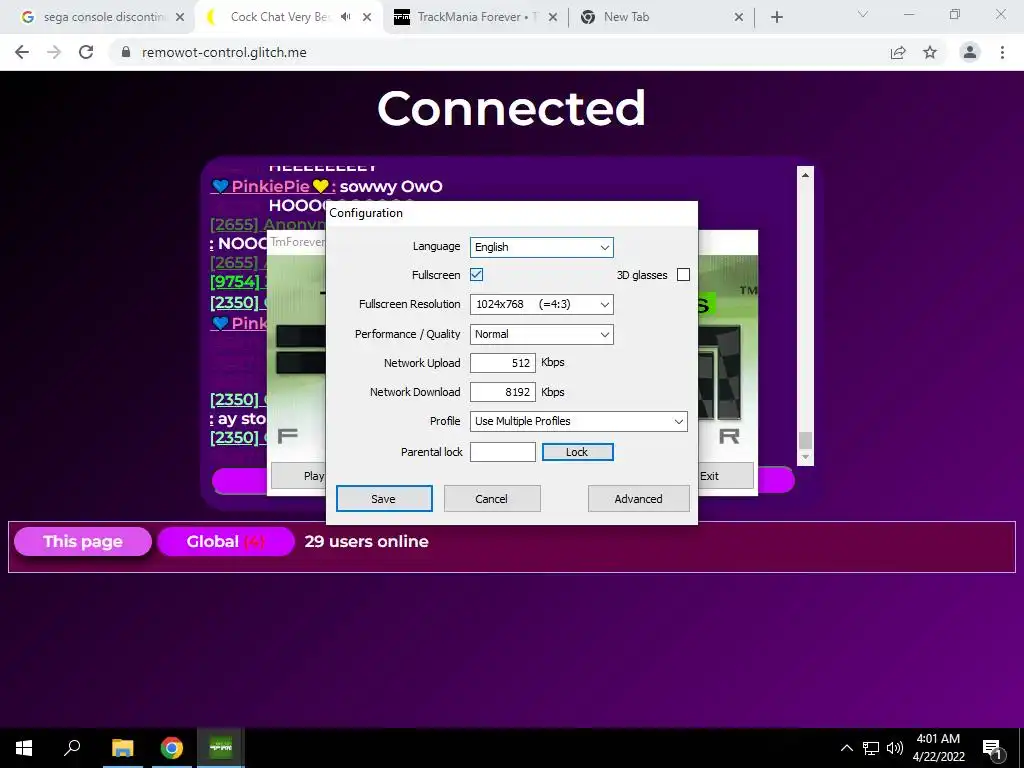Open a new browser tab with plus

point(776,17)
